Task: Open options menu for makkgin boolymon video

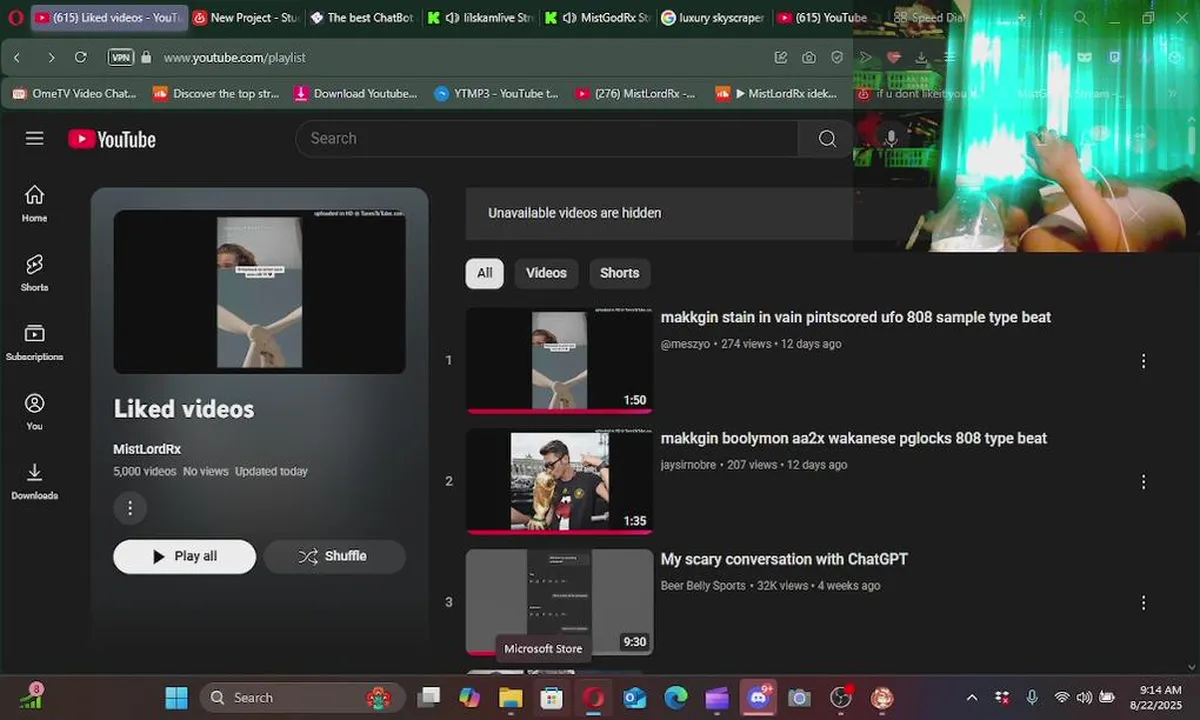Action: 1144,482
